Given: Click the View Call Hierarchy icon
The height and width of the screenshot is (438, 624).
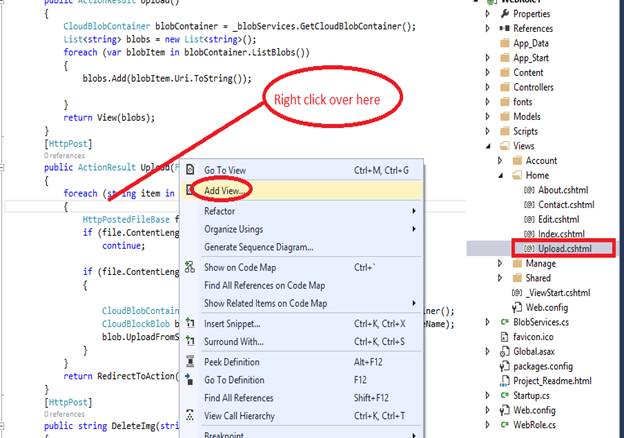Looking at the screenshot, I should tap(190, 415).
